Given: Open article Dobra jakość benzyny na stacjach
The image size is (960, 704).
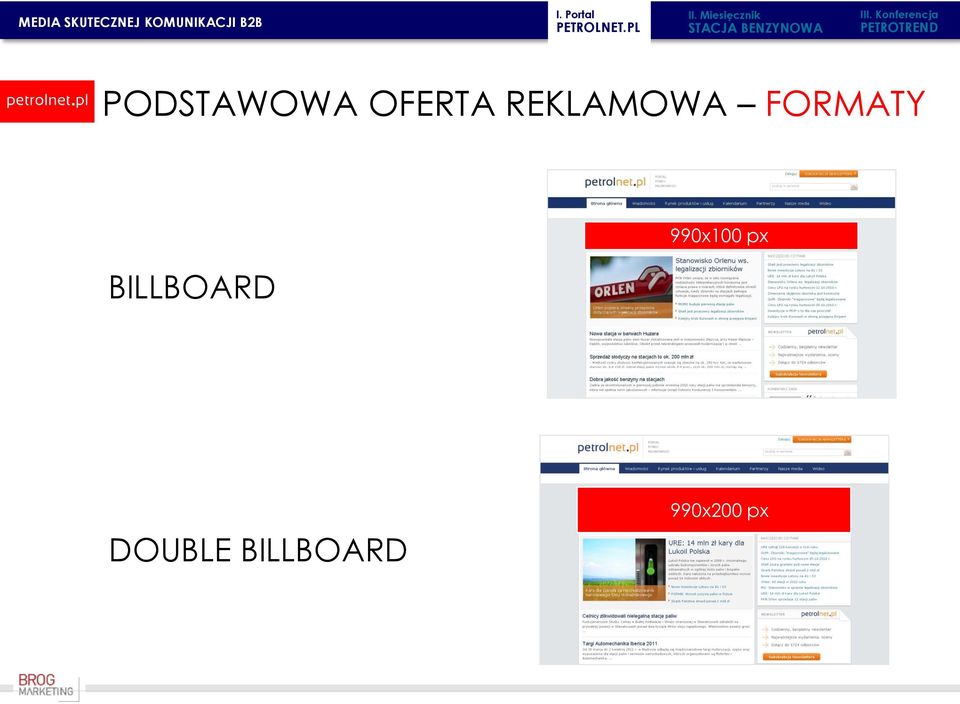Looking at the screenshot, I should tap(627, 379).
